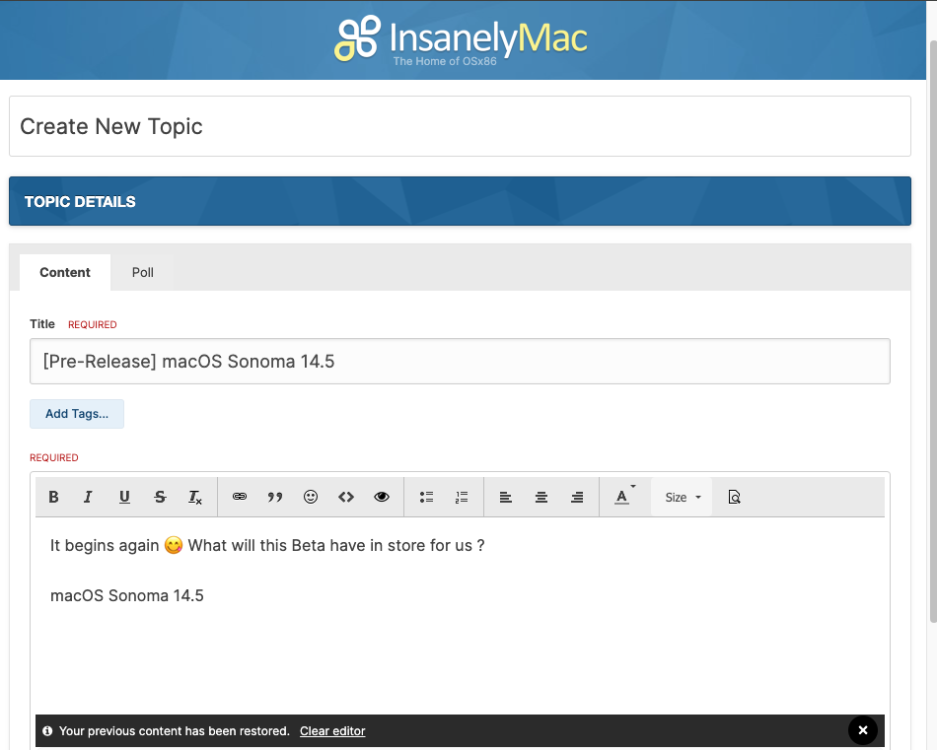
Task: Open the Size dropdown
Action: (682, 497)
